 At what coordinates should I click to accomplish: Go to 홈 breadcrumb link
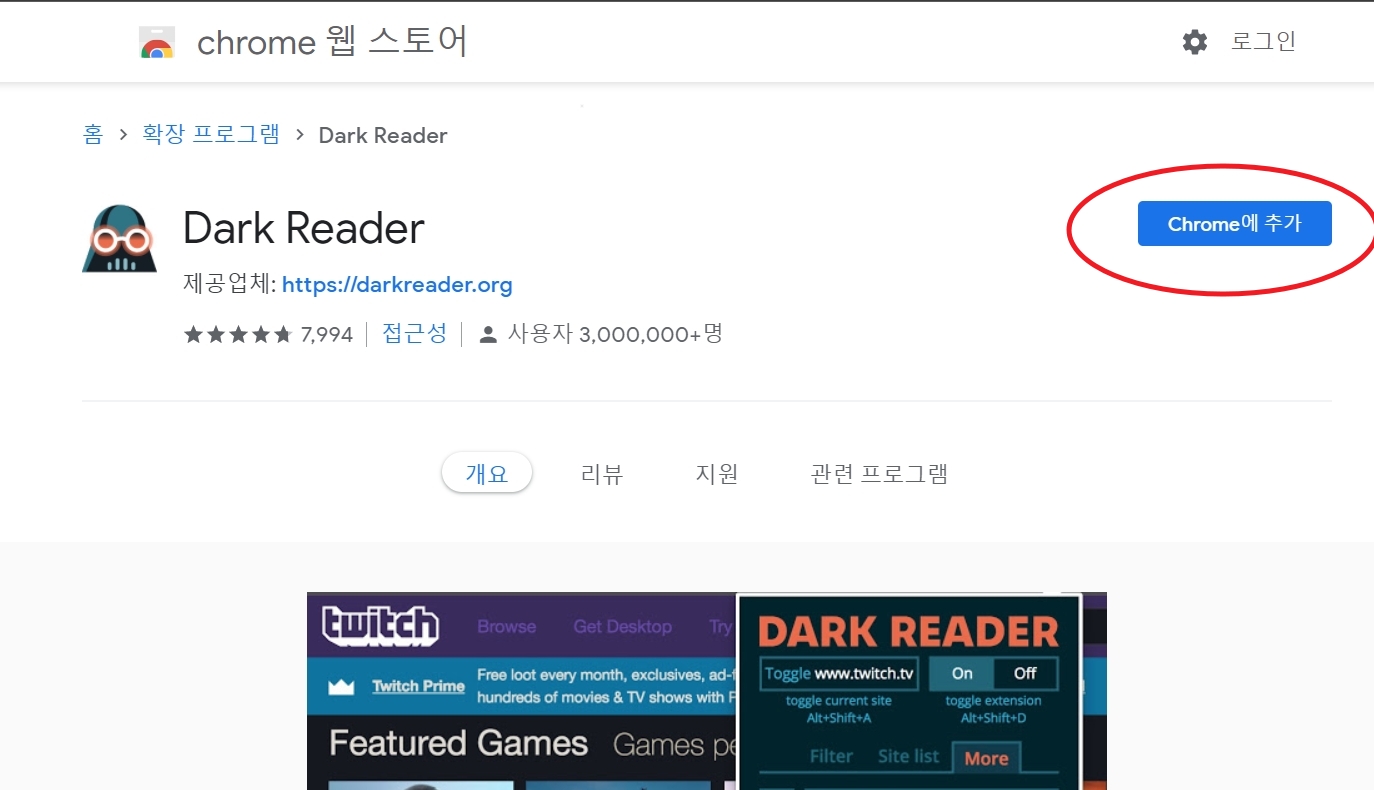93,135
